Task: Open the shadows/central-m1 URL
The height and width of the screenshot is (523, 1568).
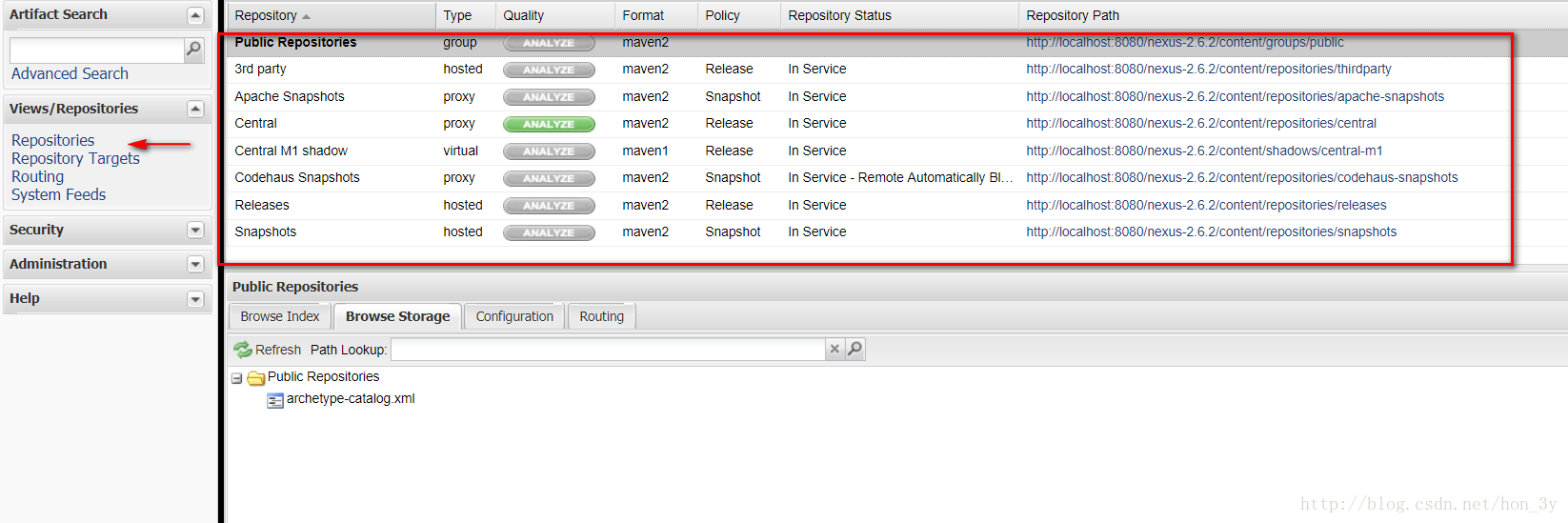Action: coord(1204,151)
